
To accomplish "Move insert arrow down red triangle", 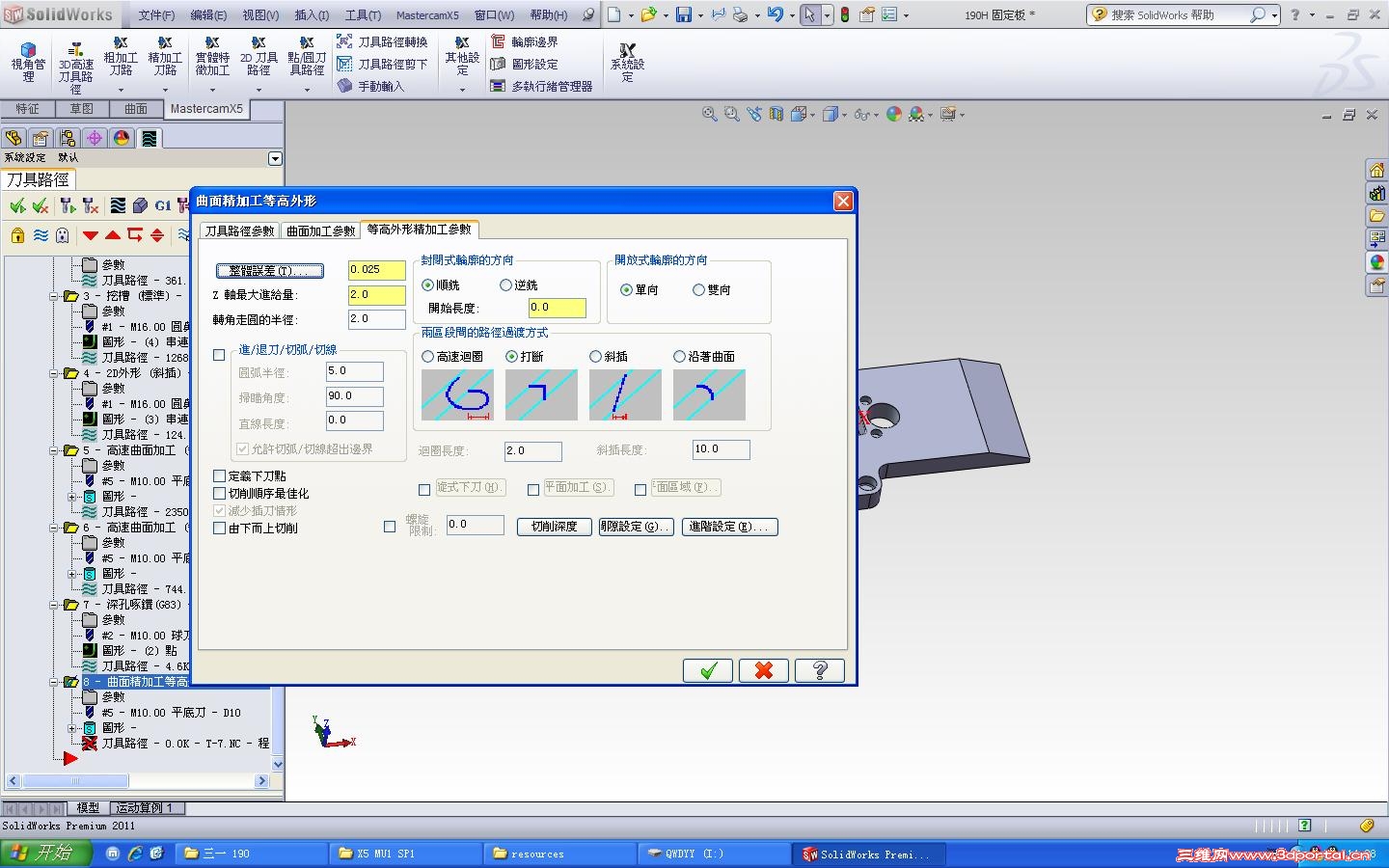I will coord(91,234).
